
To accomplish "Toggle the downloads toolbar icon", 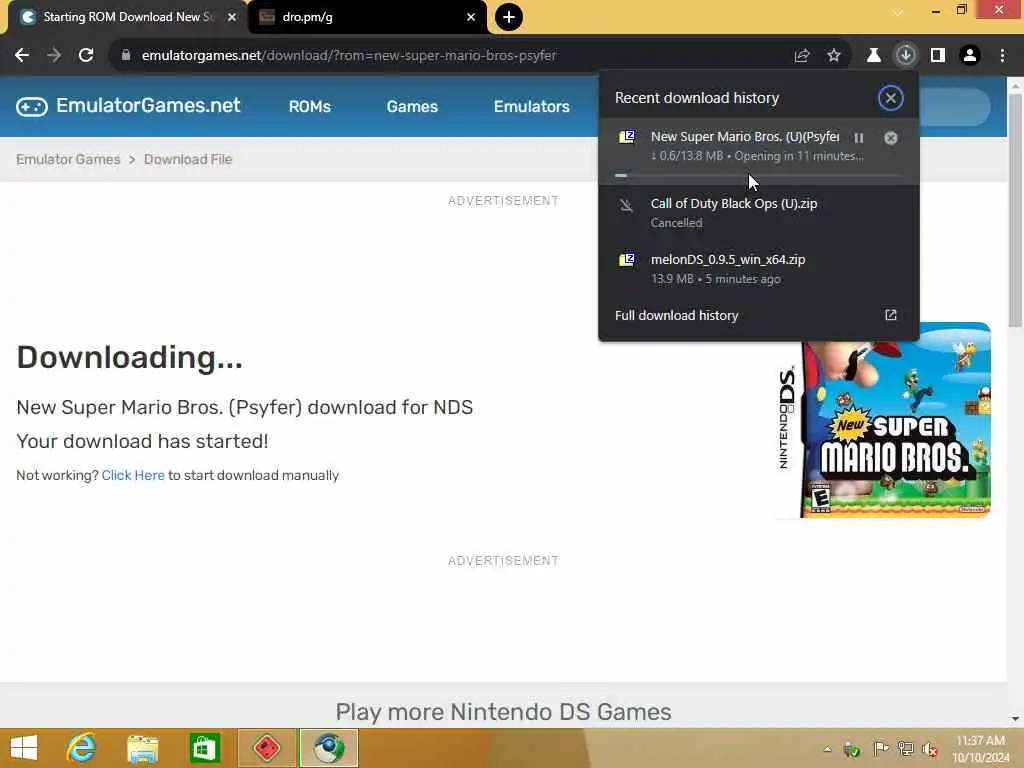I will tap(905, 56).
